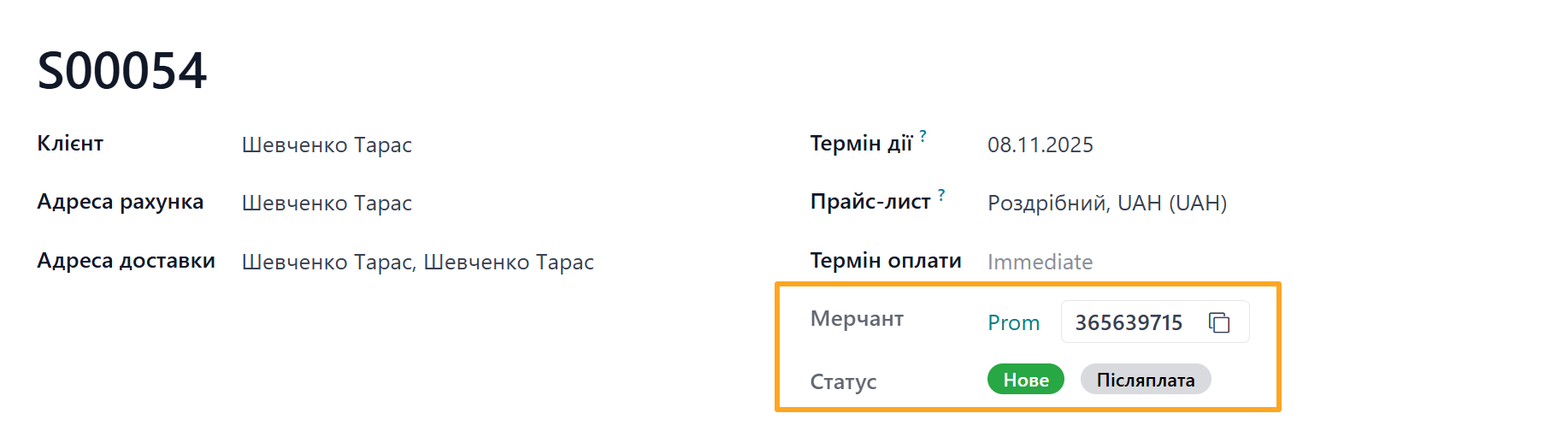
Task: Open the Адреса рахунка value field
Action: tap(327, 203)
